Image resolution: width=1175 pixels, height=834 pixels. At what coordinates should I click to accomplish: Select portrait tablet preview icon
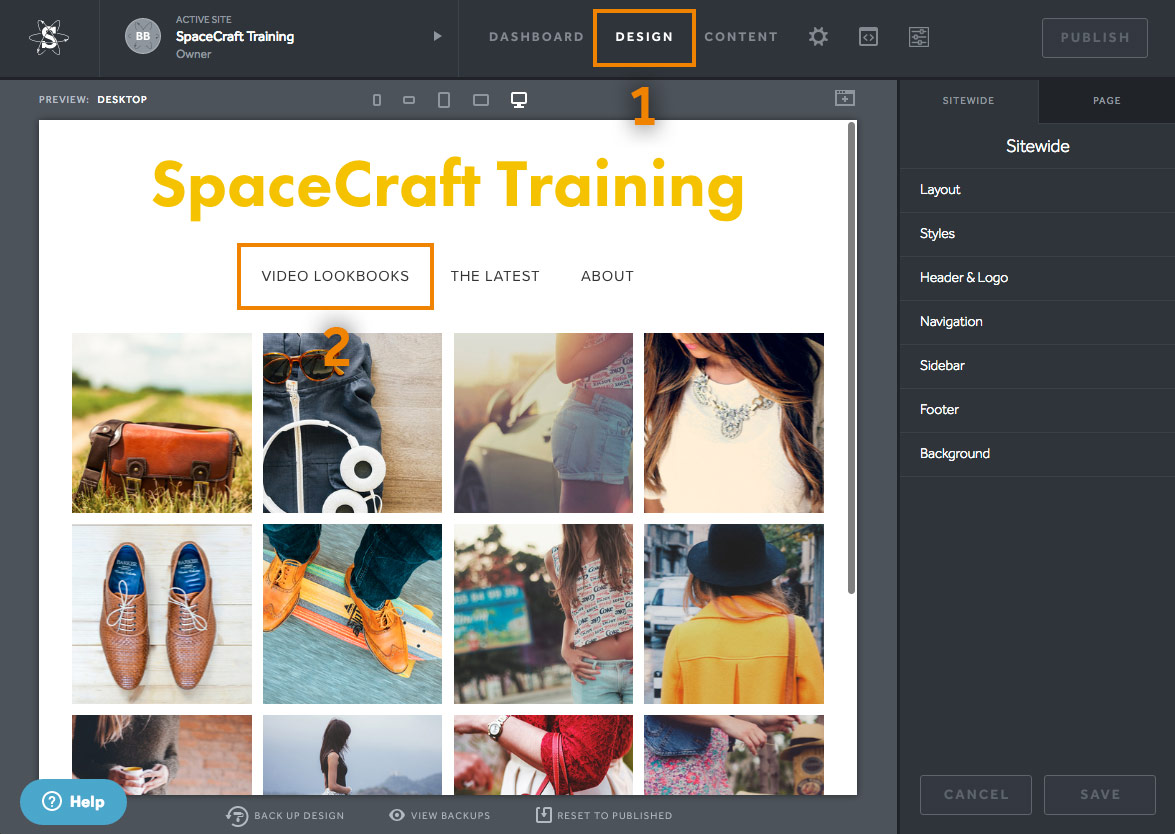tap(444, 100)
